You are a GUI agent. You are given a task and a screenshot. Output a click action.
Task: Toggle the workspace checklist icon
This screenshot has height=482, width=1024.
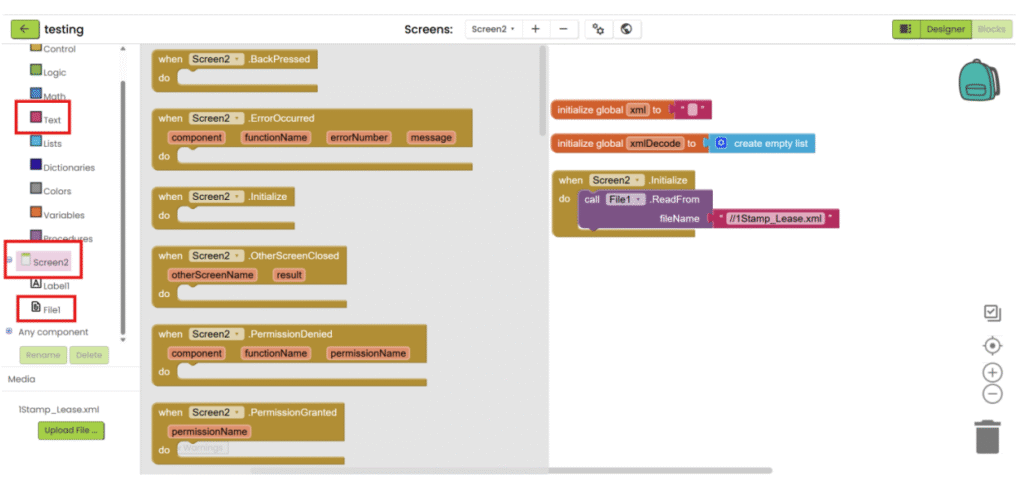[x=992, y=313]
